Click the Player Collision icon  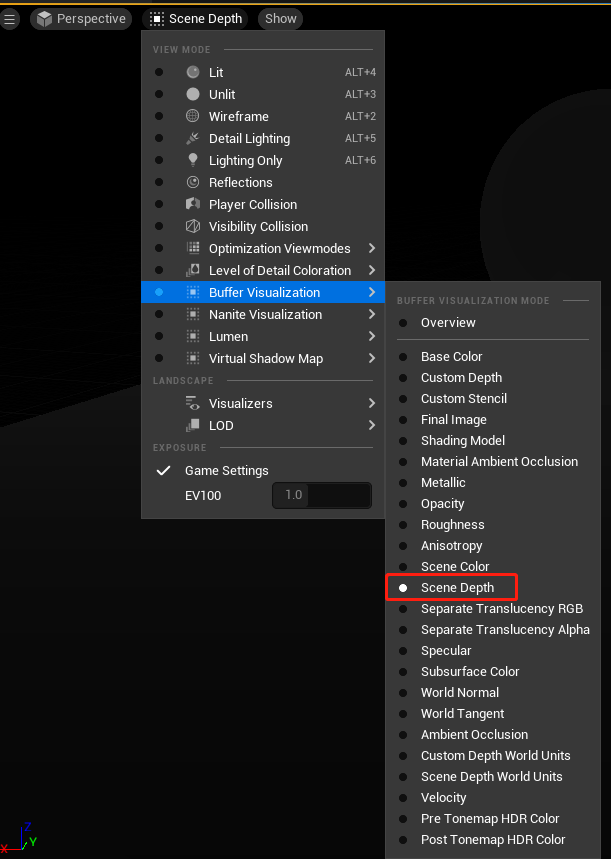click(x=193, y=204)
